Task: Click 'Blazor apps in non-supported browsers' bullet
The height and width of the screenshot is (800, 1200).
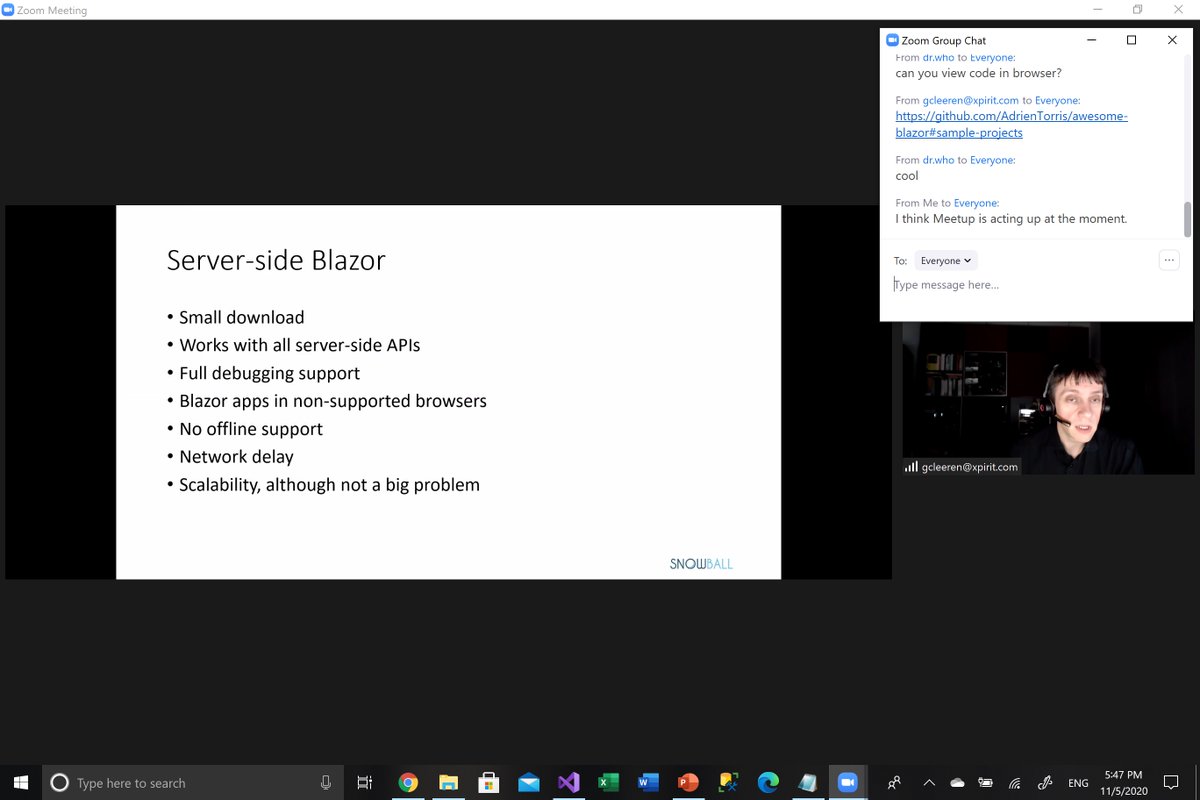Action: click(x=333, y=401)
